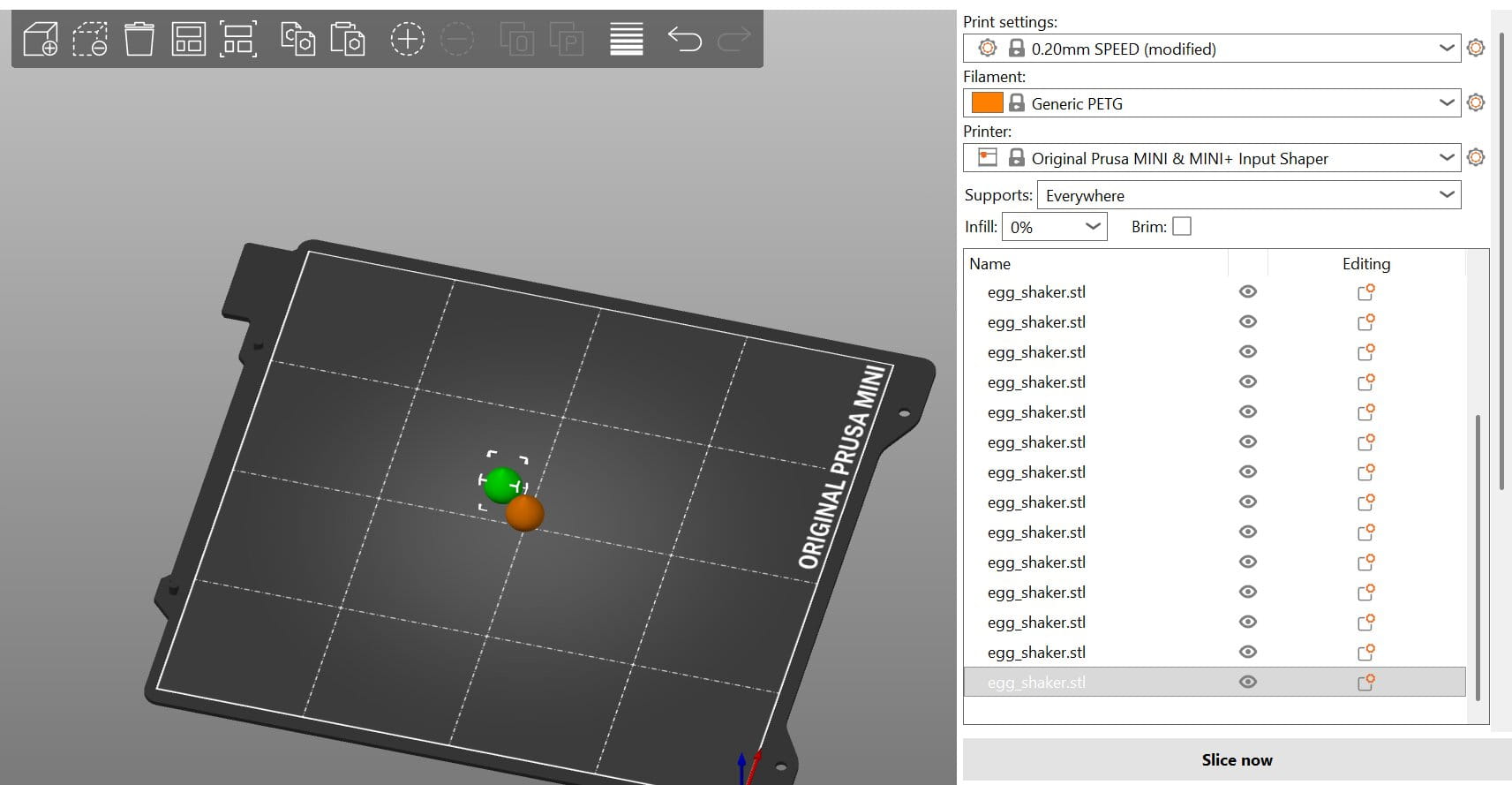Click the greyed Split to parts icon
Viewport: 1512px width, 785px height.
coord(567,40)
